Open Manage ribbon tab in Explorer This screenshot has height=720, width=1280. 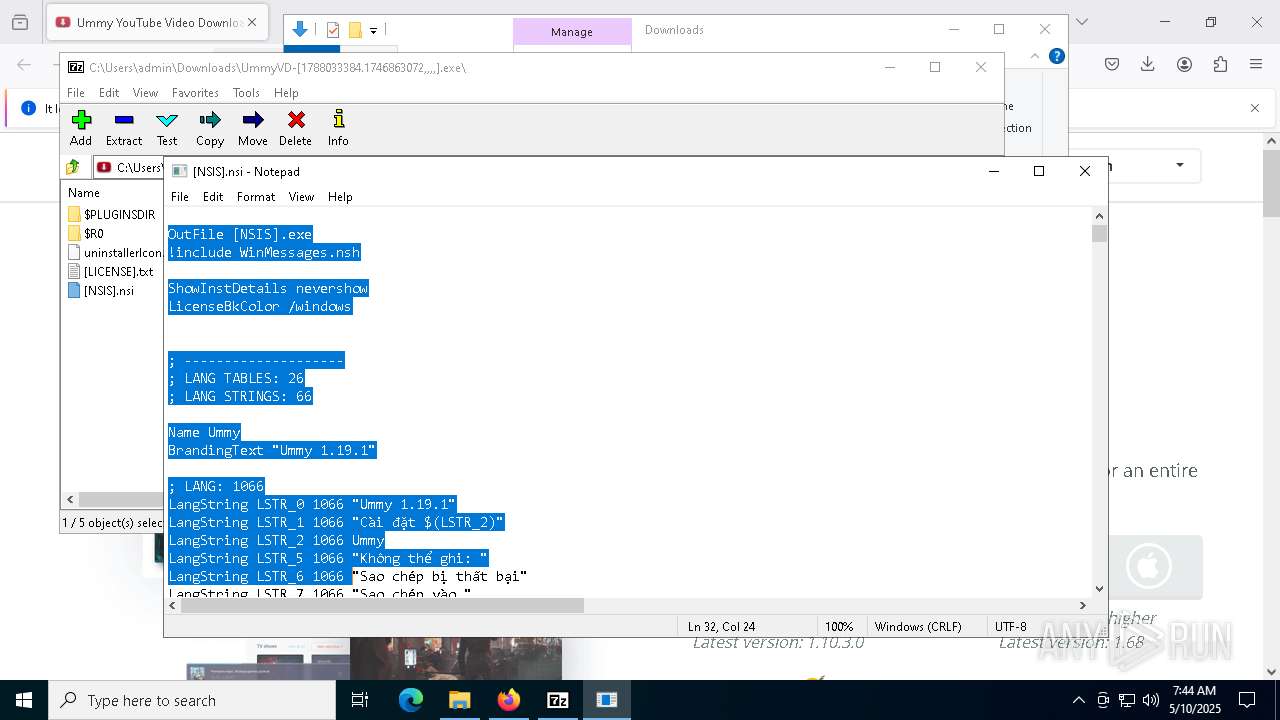pyautogui.click(x=572, y=32)
